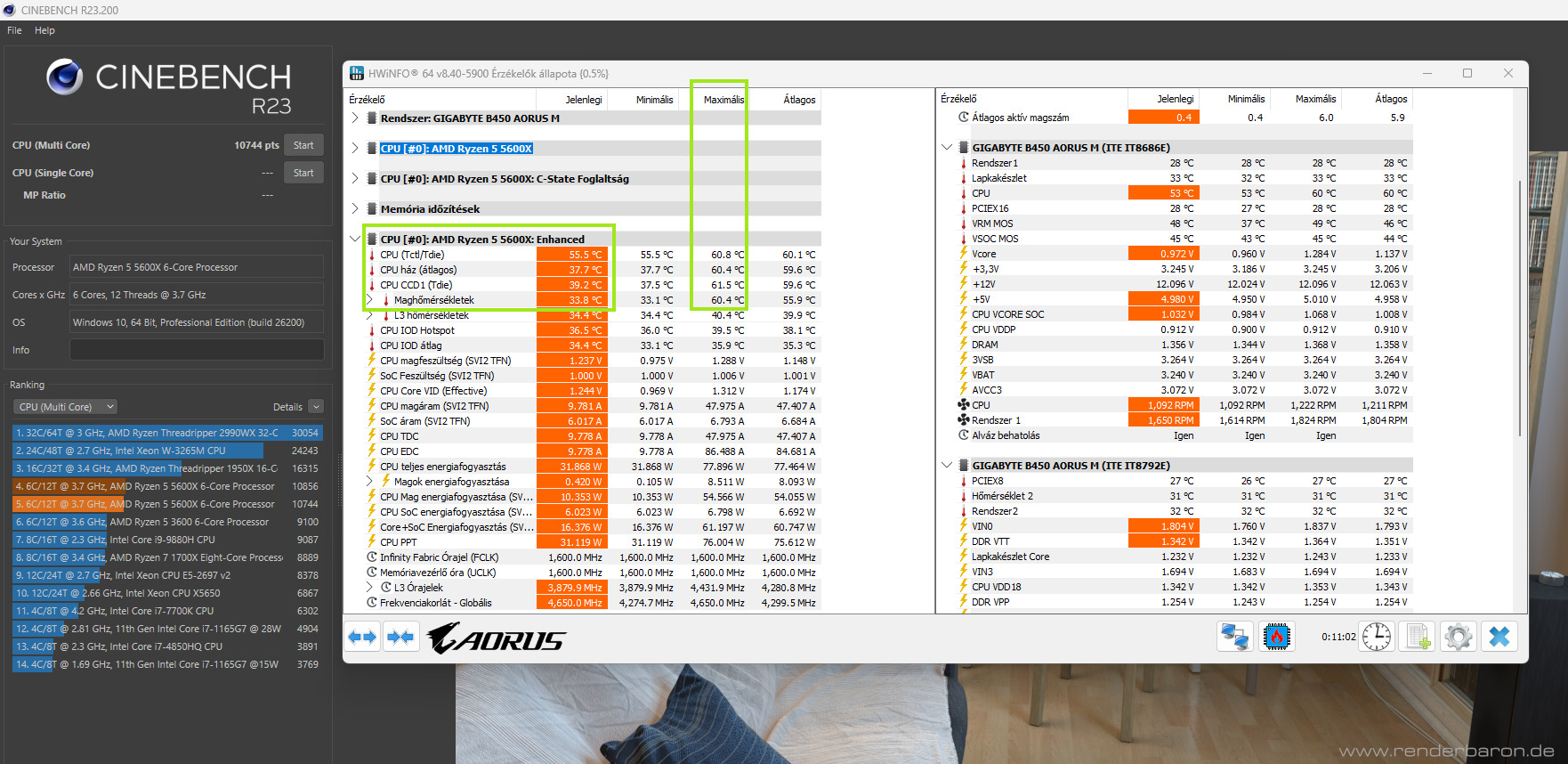Click the fan icon of the CPU RPM row
This screenshot has width=1568, height=764.
pyautogui.click(x=963, y=405)
